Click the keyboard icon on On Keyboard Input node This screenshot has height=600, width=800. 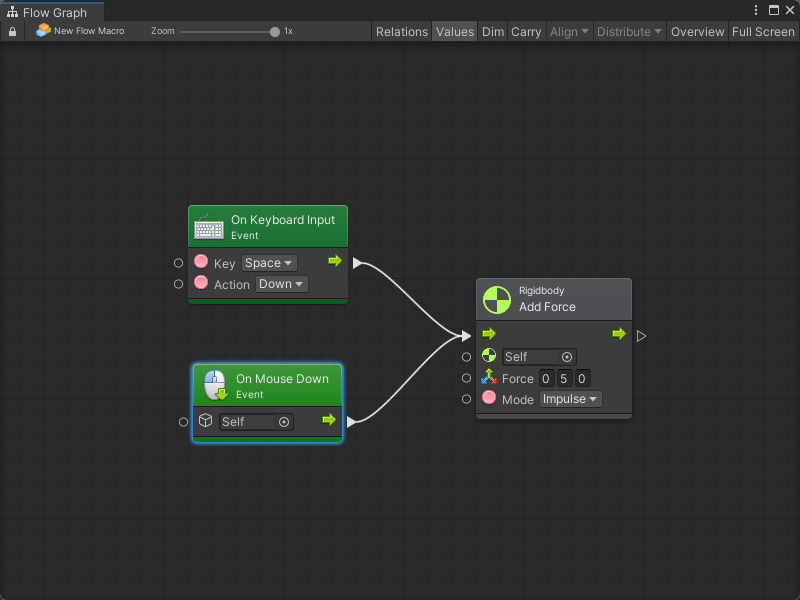click(209, 227)
